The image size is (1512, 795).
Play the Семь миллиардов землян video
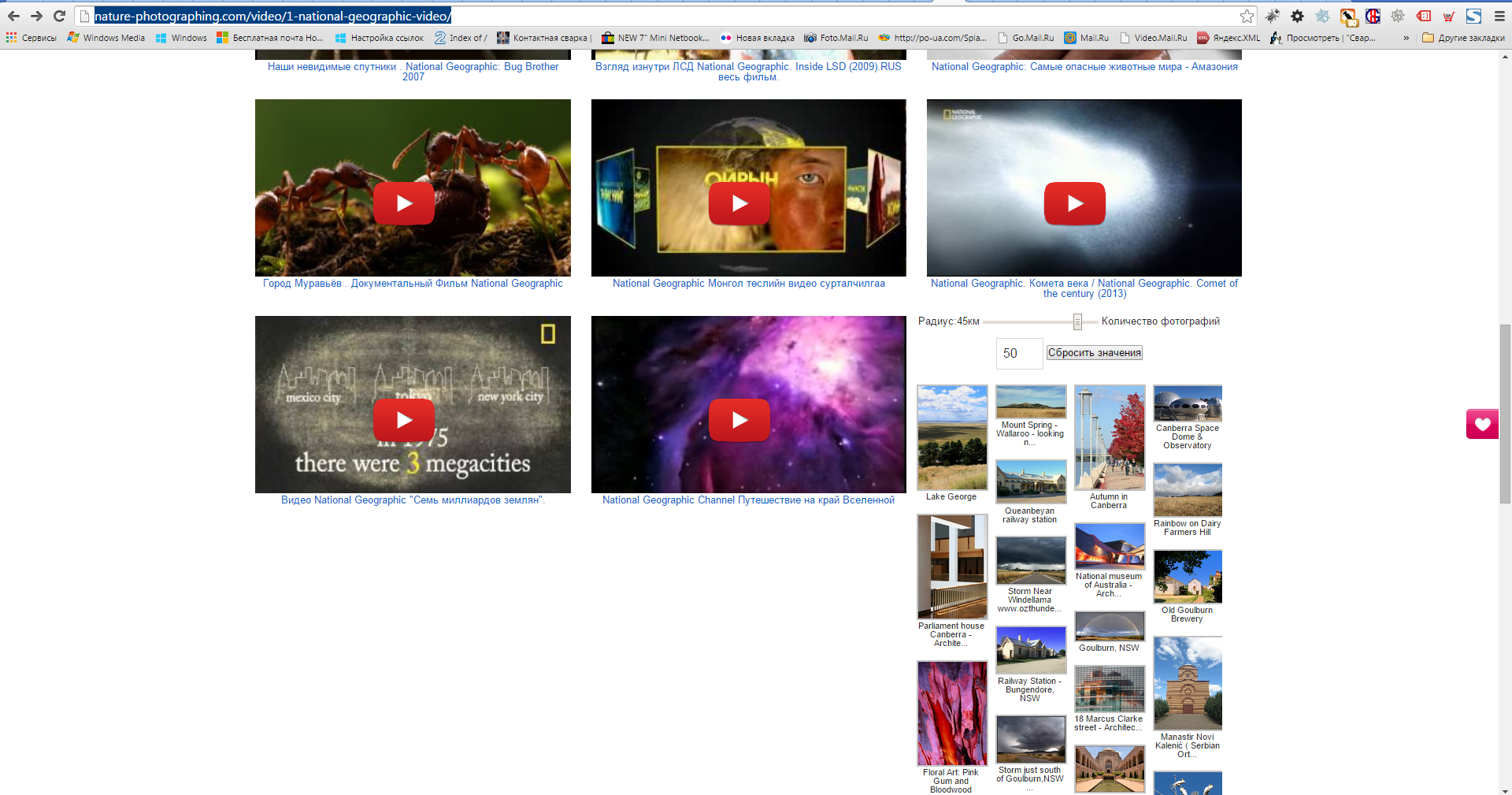click(404, 420)
